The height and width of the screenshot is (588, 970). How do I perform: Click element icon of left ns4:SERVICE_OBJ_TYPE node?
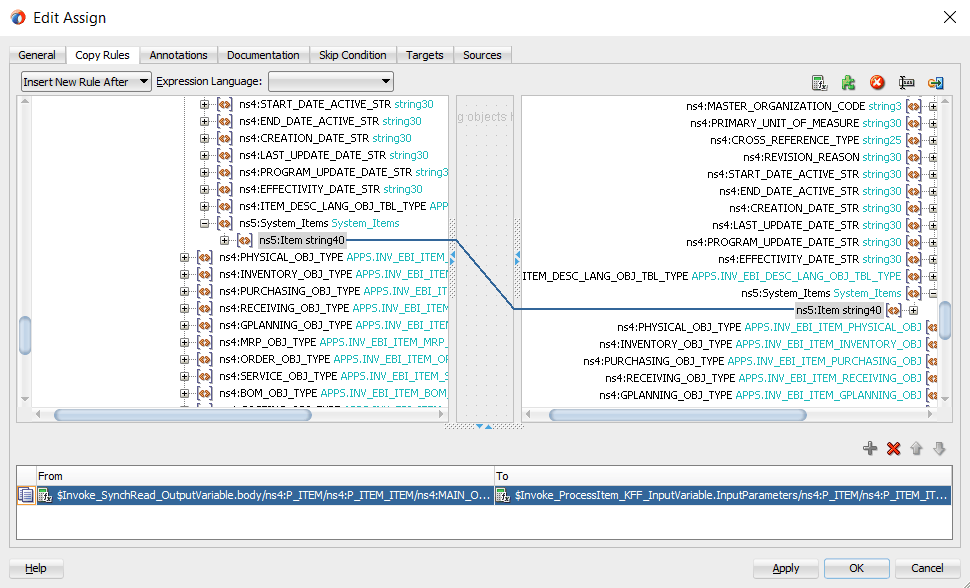coord(205,376)
